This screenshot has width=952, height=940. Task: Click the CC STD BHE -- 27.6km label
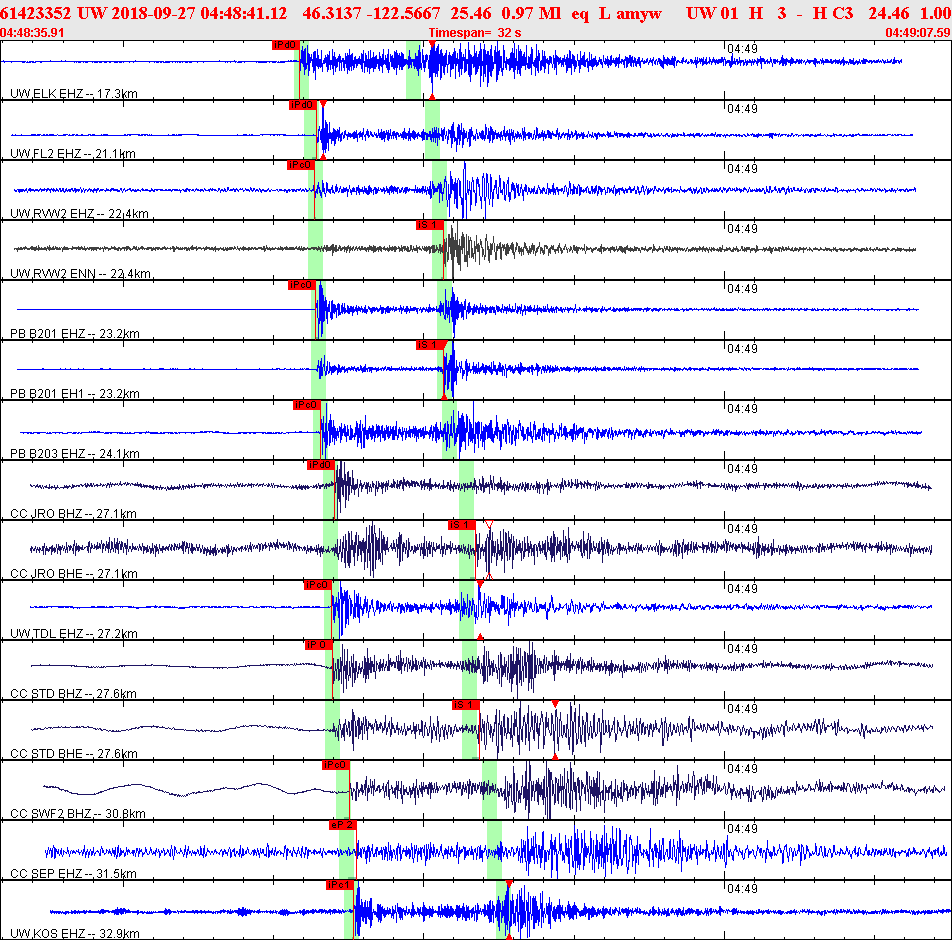pos(74,754)
